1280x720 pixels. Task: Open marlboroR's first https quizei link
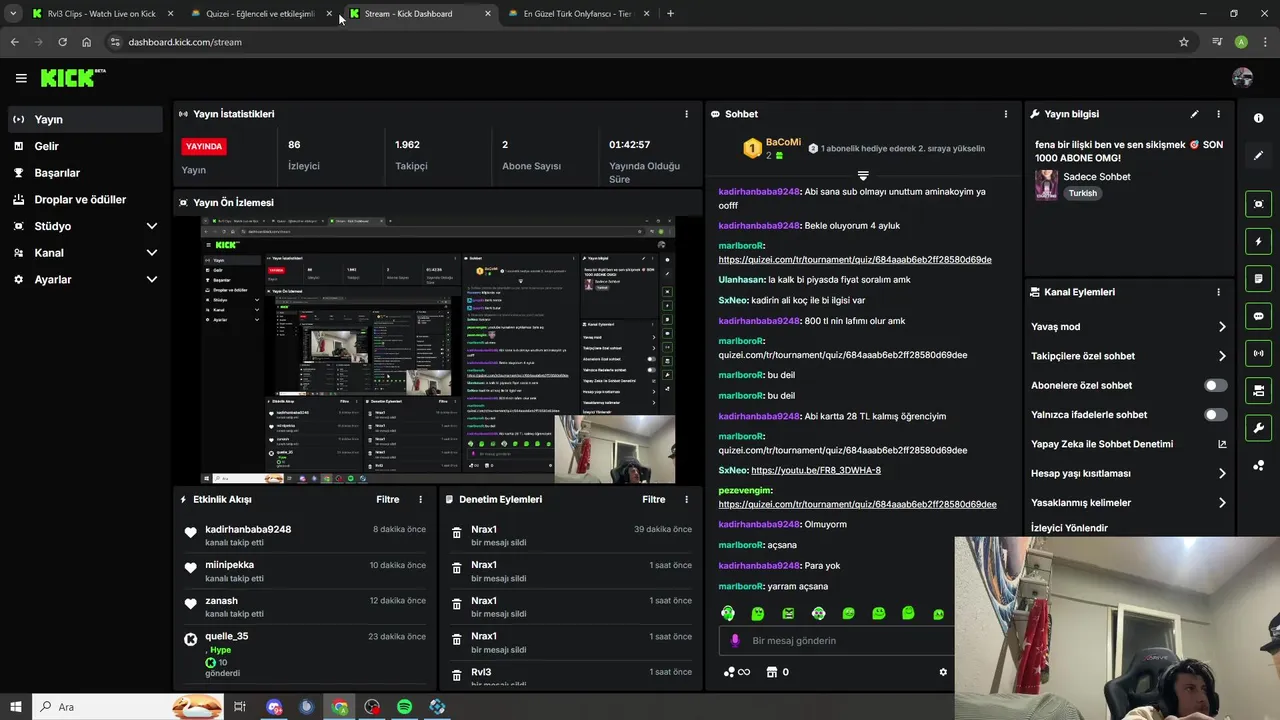[x=855, y=260]
